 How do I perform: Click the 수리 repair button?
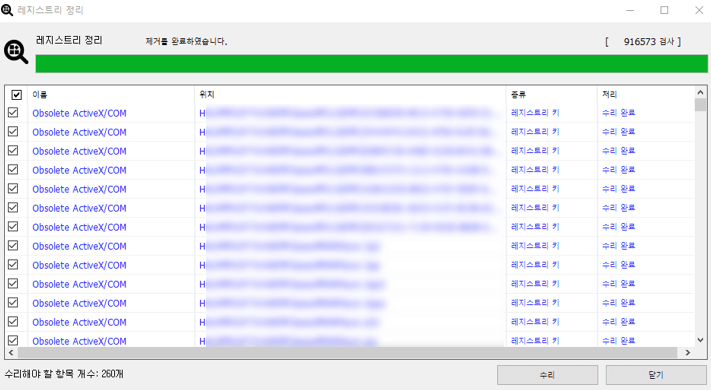547,375
